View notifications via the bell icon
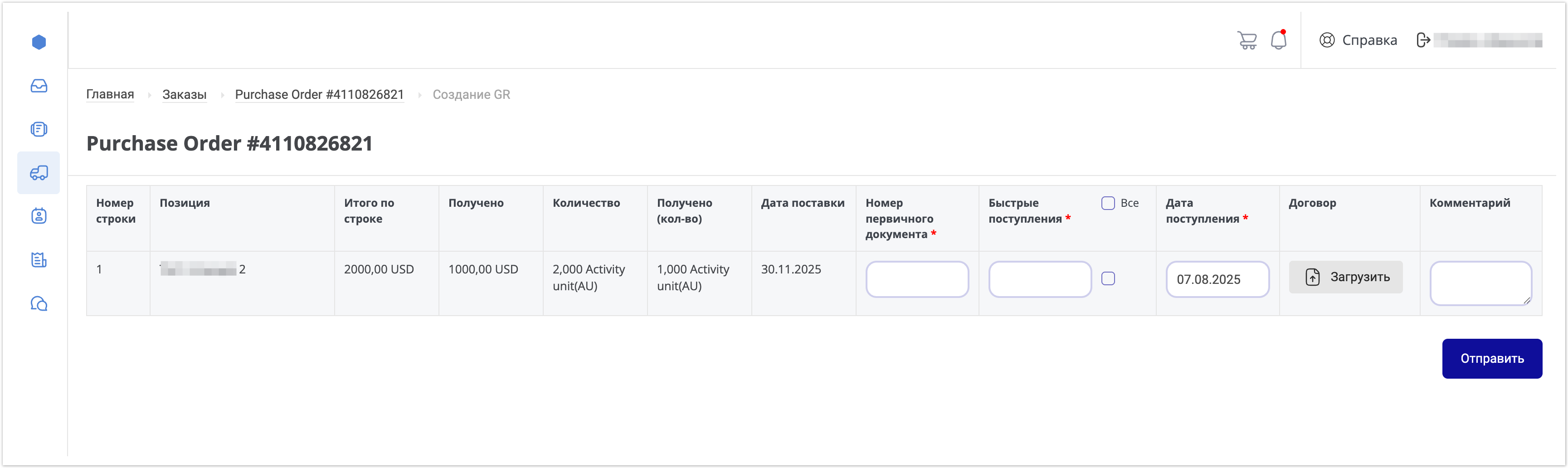Viewport: 1568px width, 468px height. tap(1278, 40)
